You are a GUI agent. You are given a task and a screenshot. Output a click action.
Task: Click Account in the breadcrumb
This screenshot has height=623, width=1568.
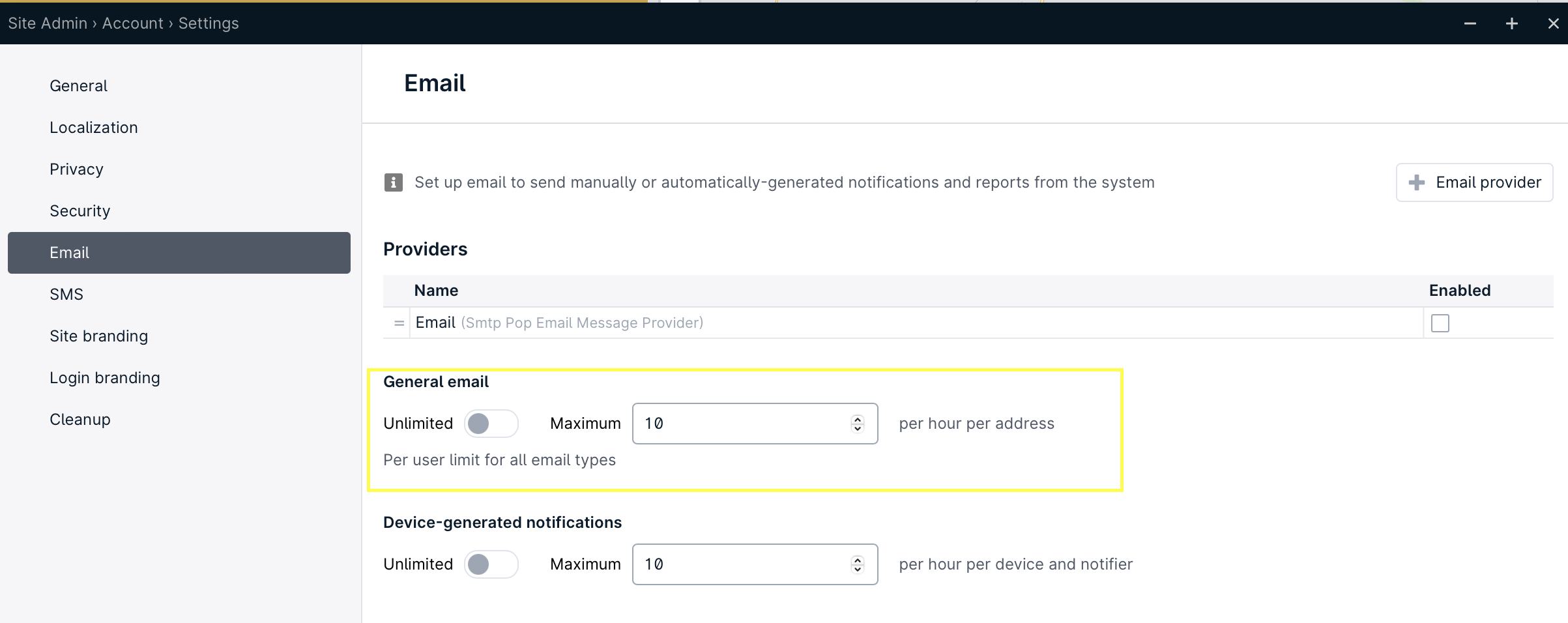[133, 23]
